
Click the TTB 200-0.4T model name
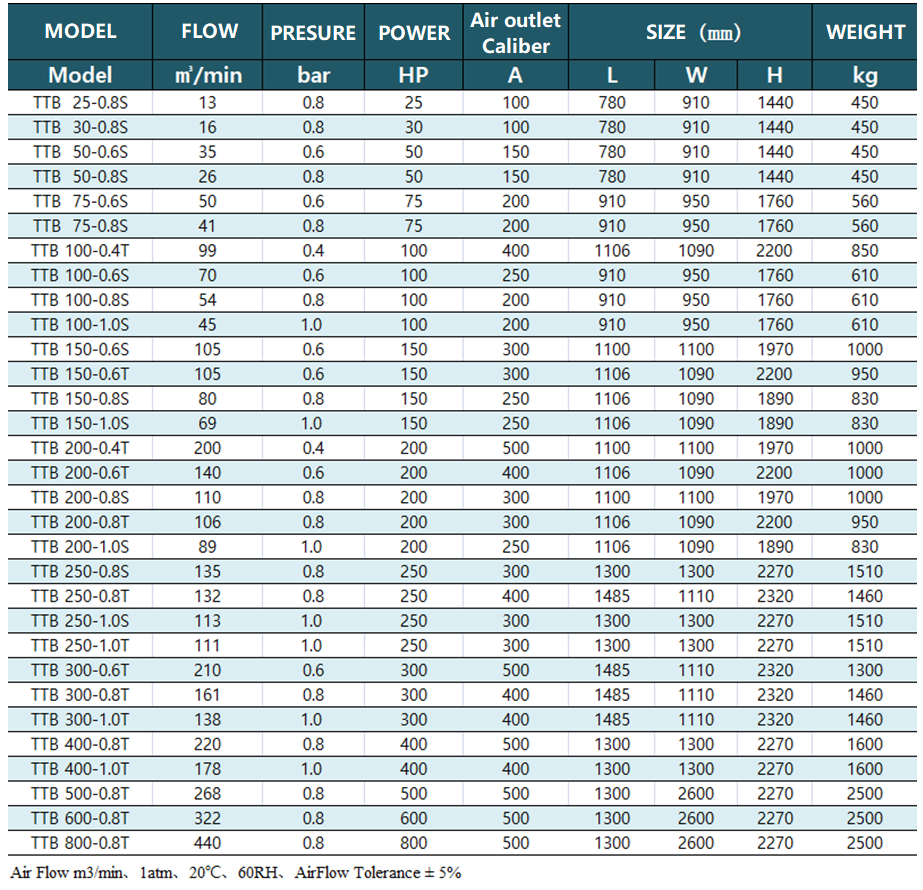pyautogui.click(x=80, y=448)
